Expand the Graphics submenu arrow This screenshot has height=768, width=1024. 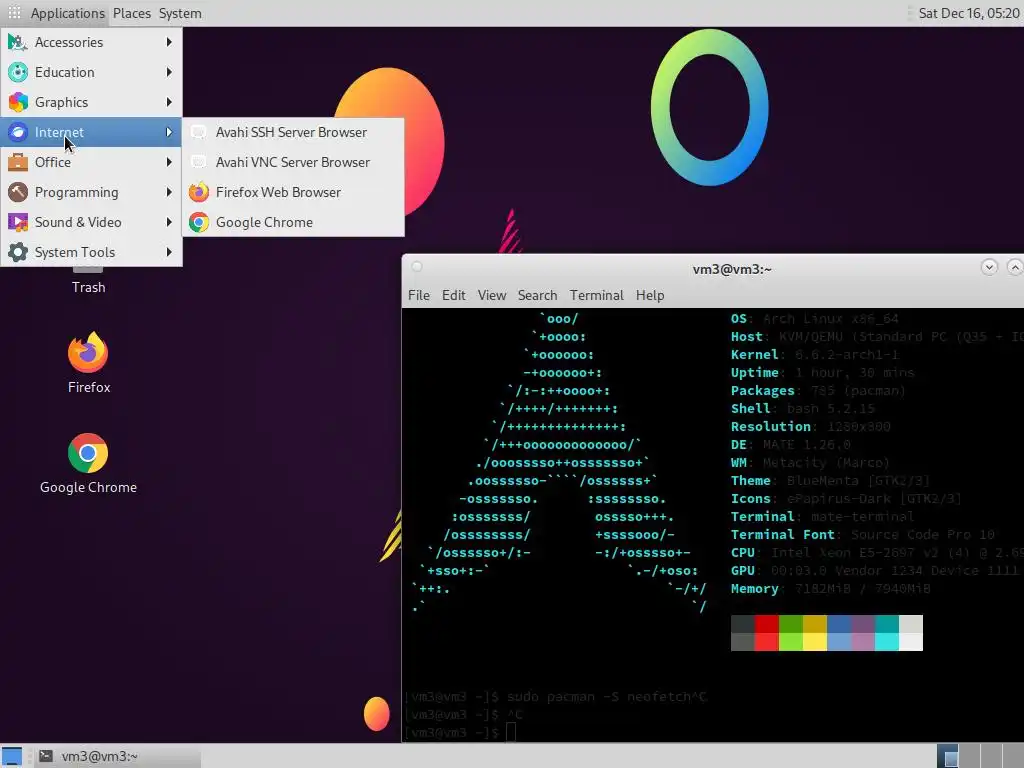coord(169,103)
